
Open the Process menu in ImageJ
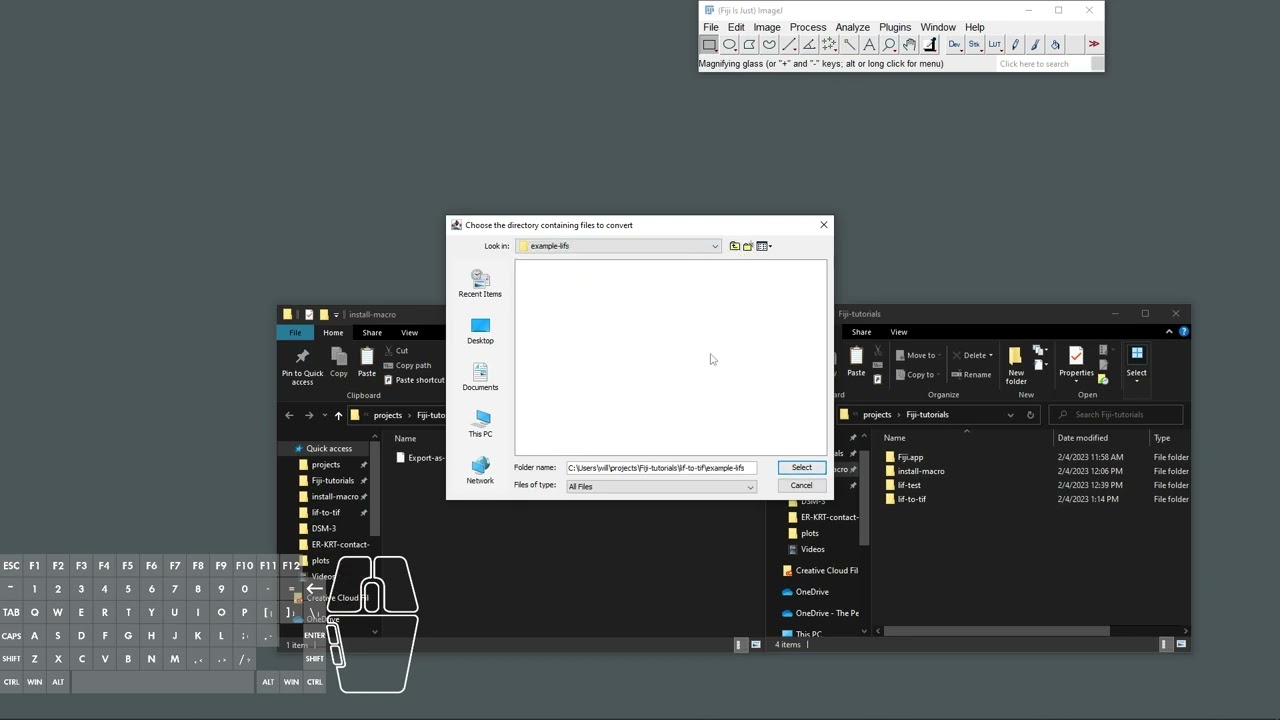click(x=808, y=27)
